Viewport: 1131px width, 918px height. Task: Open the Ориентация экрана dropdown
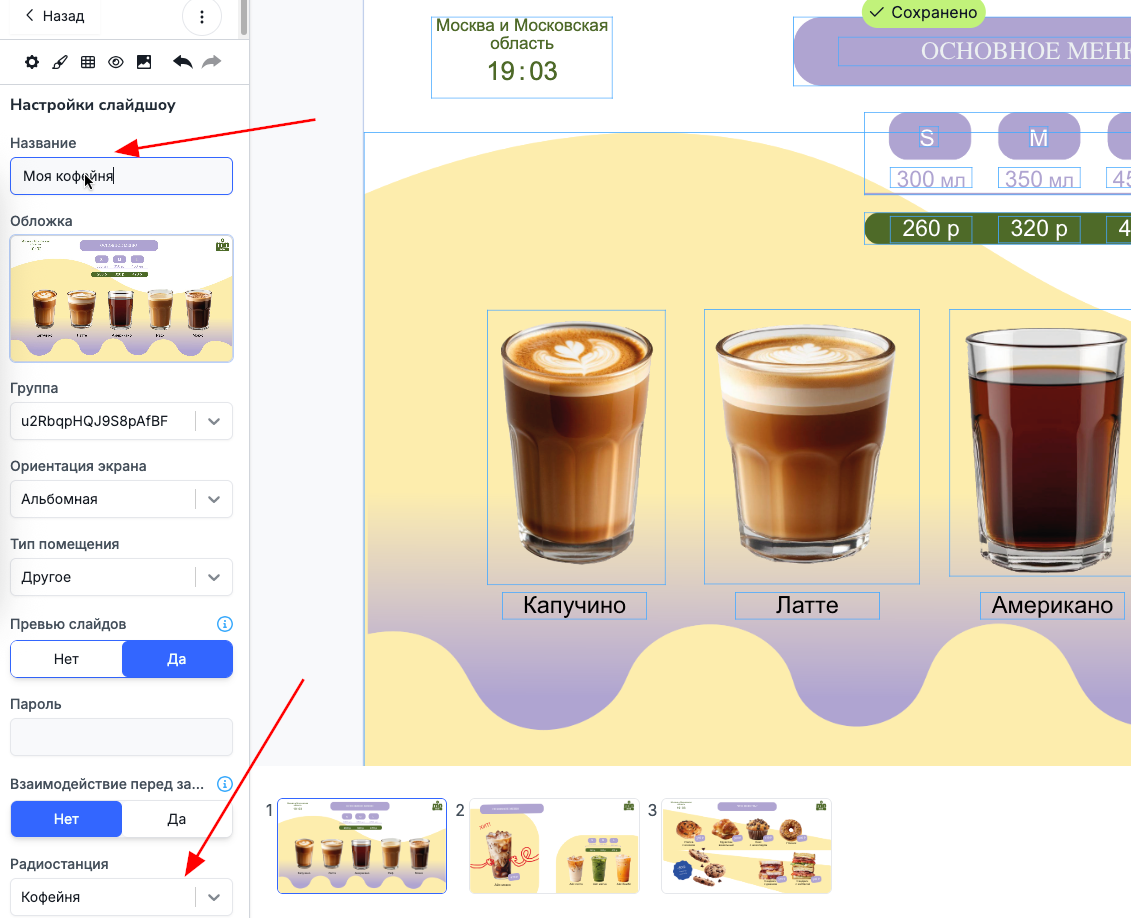pyautogui.click(x=121, y=499)
